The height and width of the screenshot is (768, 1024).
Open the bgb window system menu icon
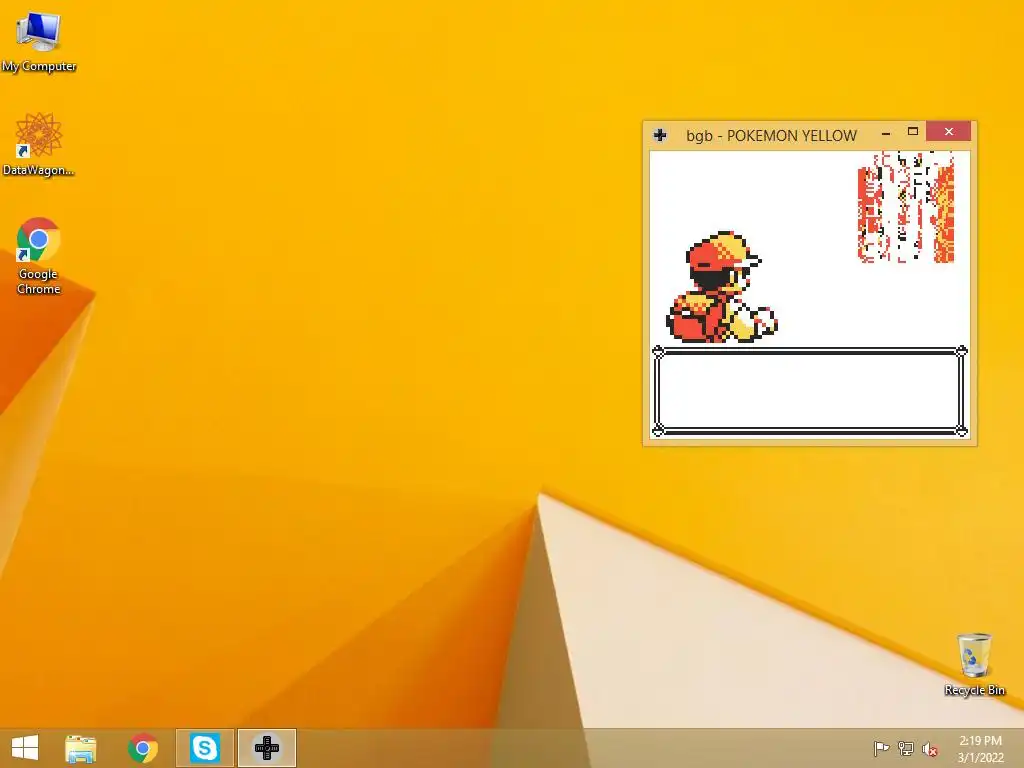[660, 135]
